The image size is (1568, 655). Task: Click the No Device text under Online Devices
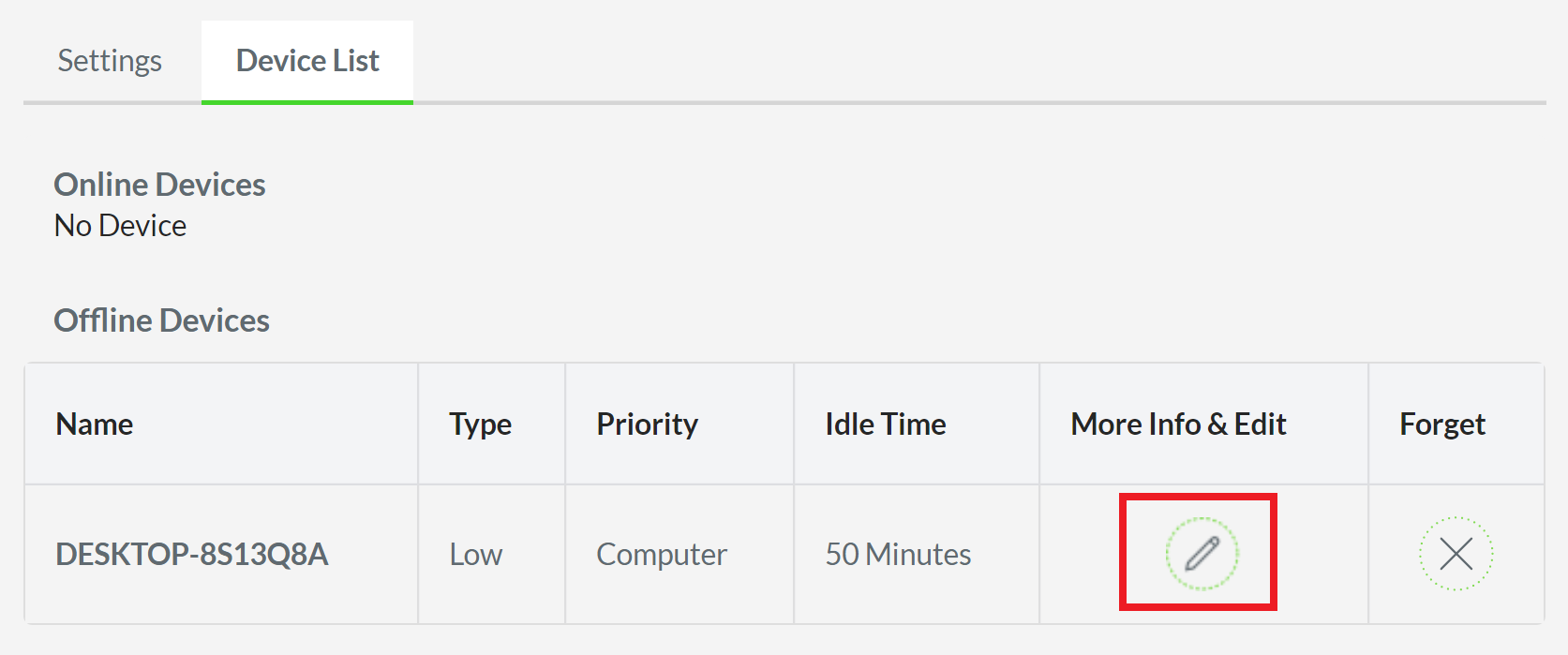[120, 225]
